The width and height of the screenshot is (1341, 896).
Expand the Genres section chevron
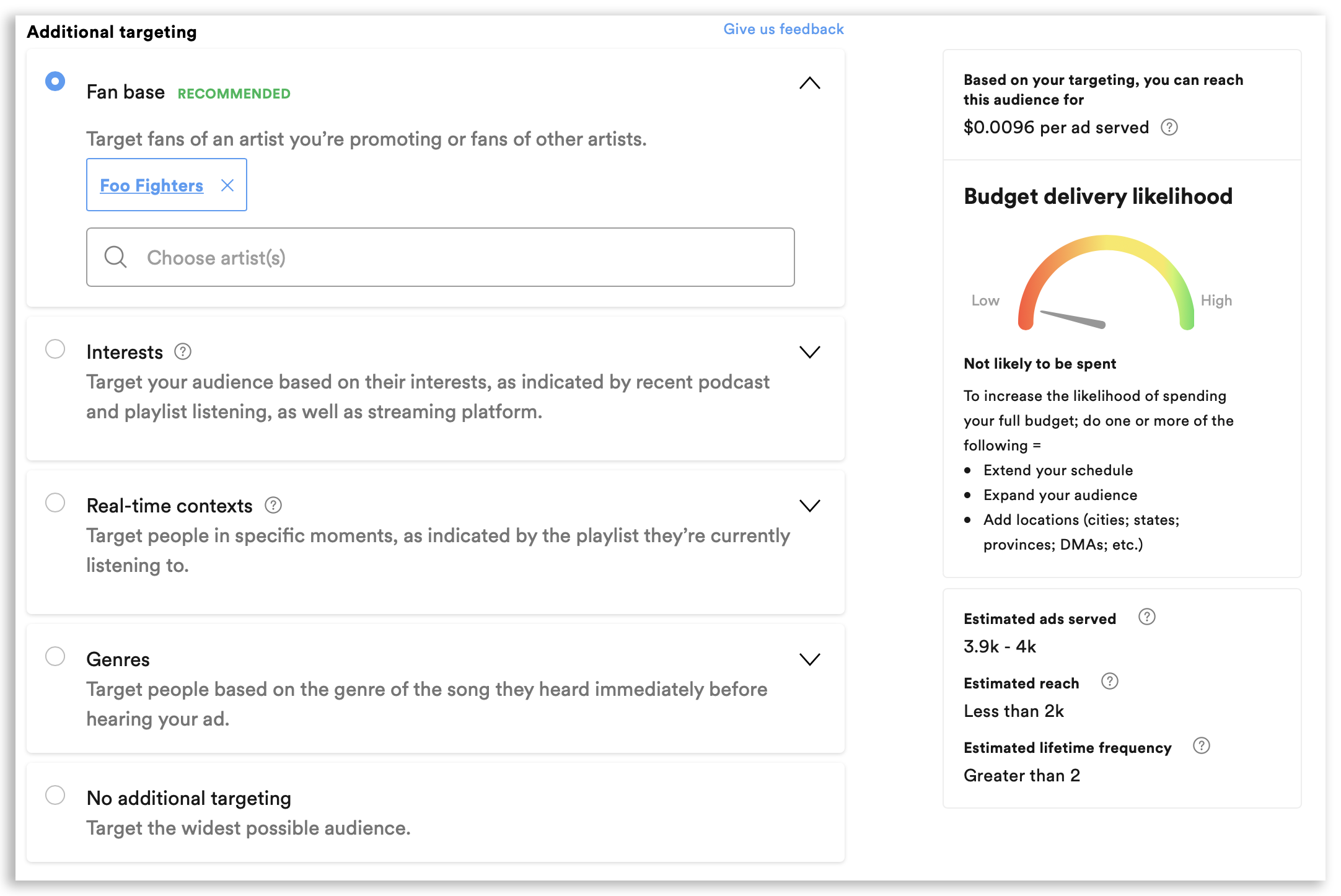(809, 659)
